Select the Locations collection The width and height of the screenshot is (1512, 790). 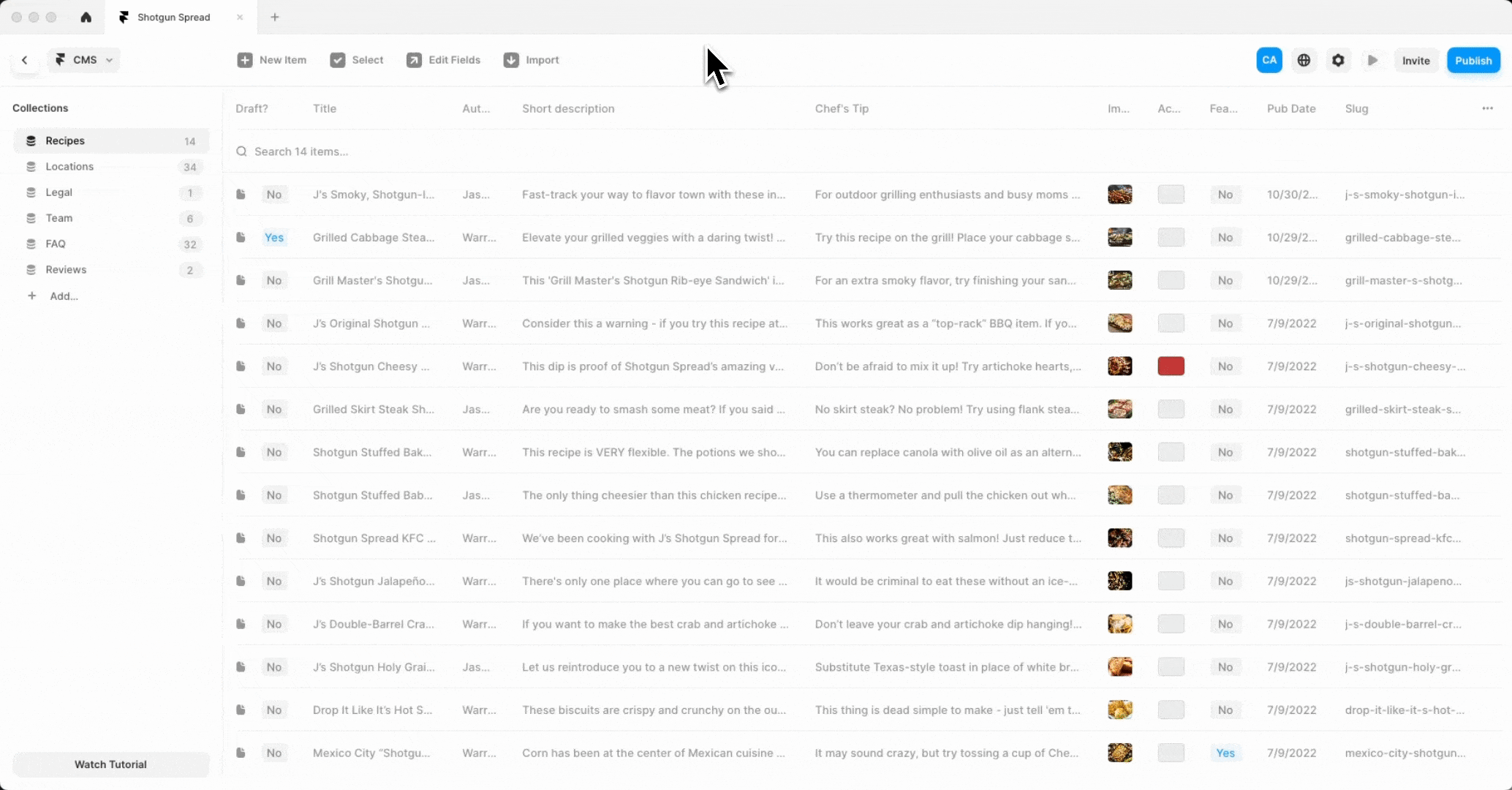pos(111,167)
